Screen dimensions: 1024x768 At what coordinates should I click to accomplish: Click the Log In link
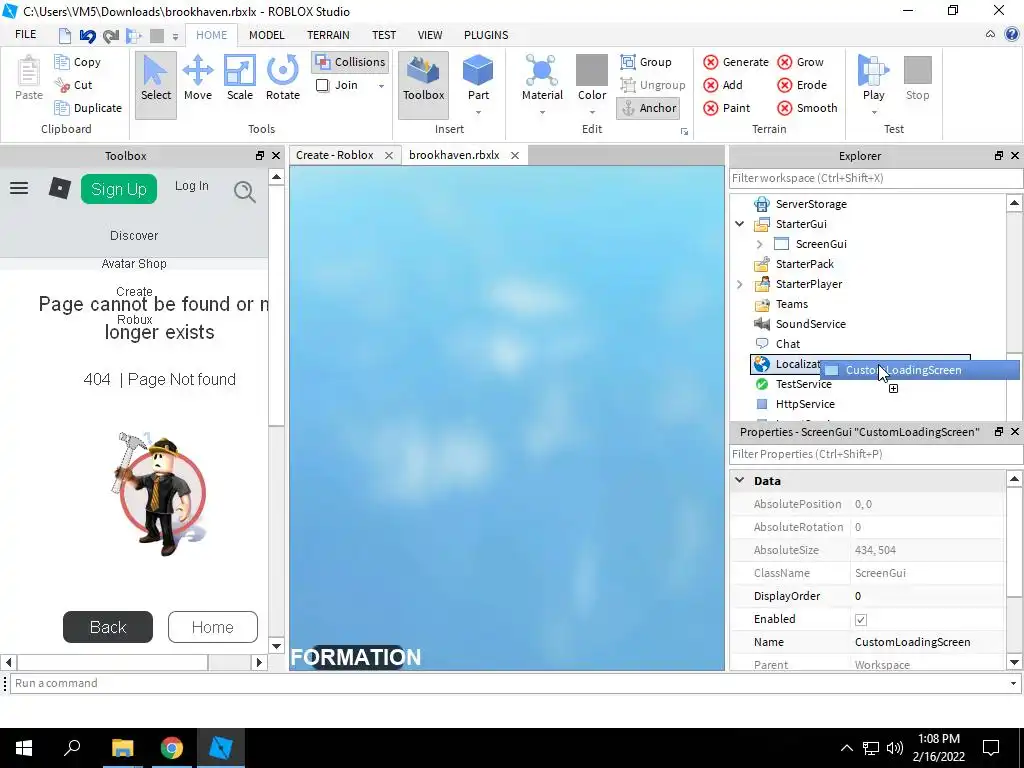tap(191, 186)
